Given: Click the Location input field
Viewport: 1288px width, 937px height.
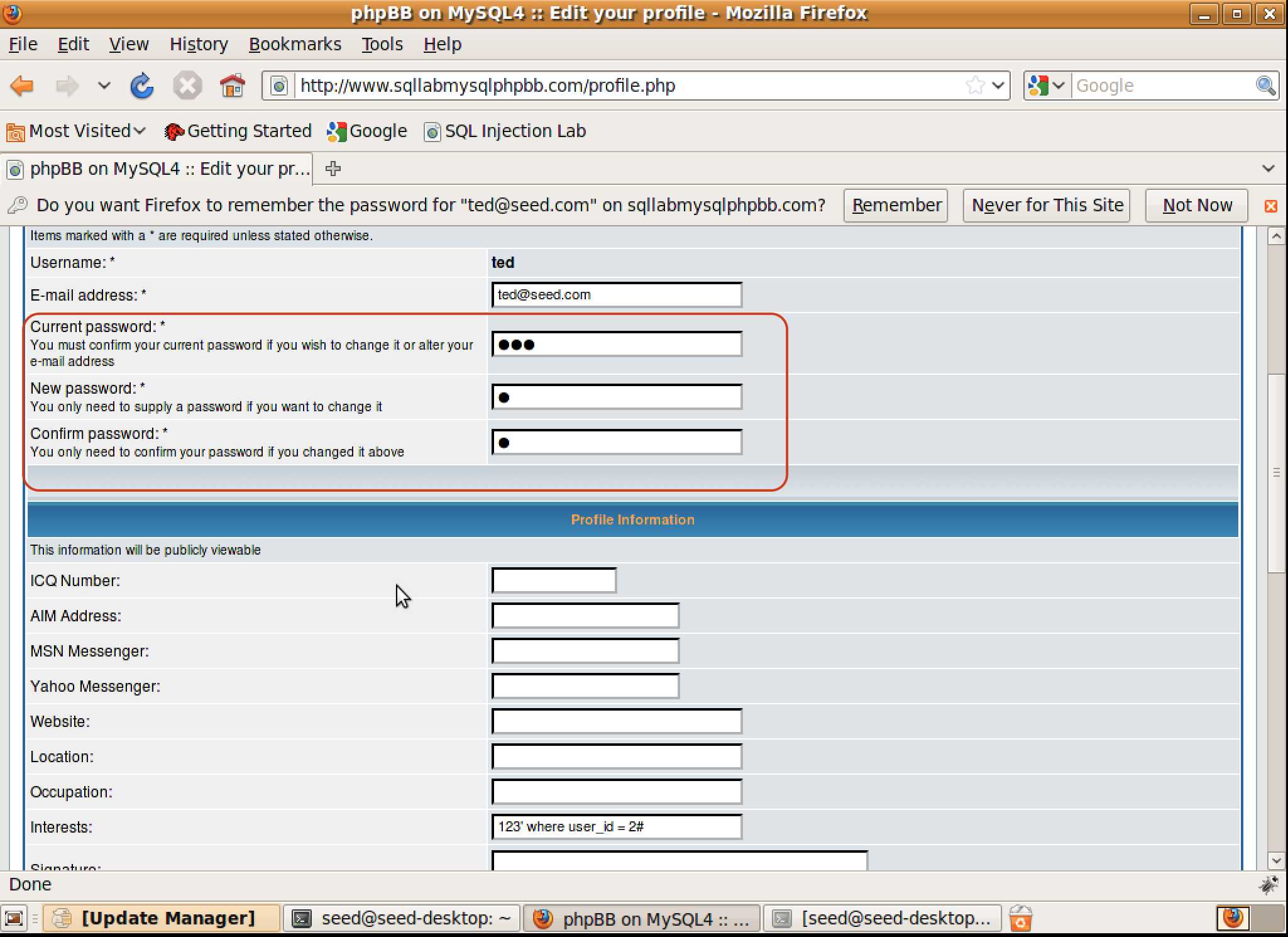Looking at the screenshot, I should pos(617,757).
